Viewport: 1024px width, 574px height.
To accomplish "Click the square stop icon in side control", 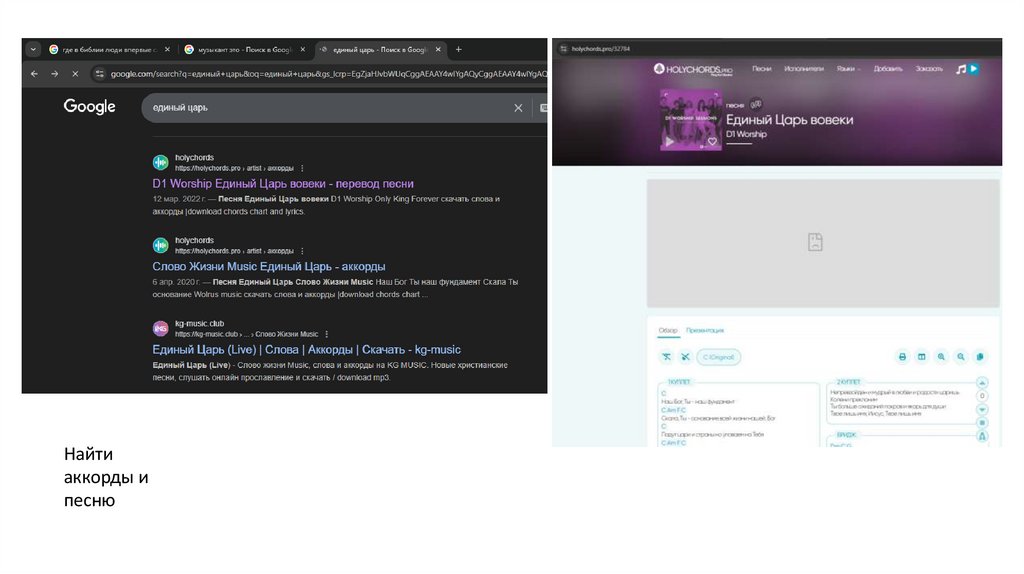I will coord(982,423).
